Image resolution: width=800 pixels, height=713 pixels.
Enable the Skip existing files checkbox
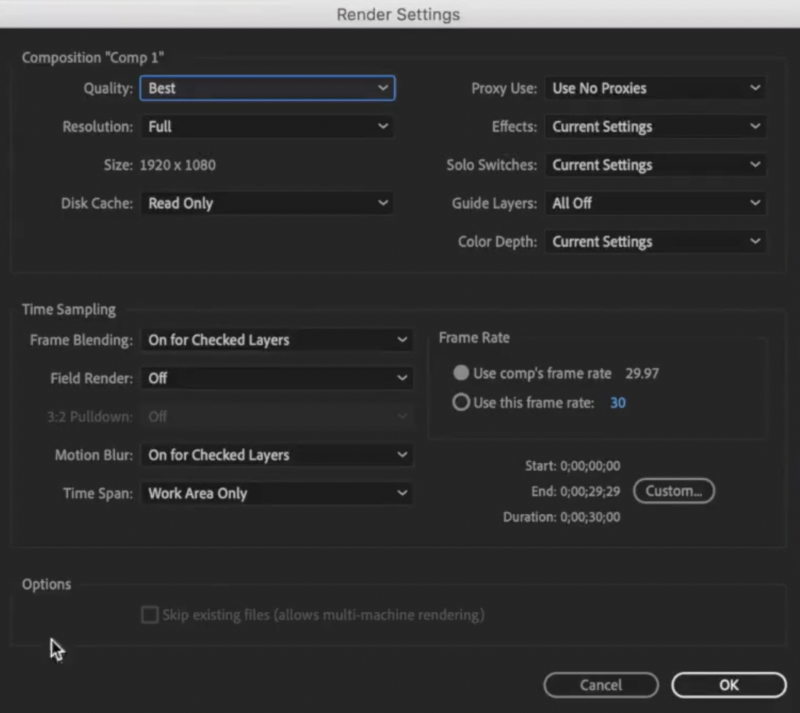[150, 615]
